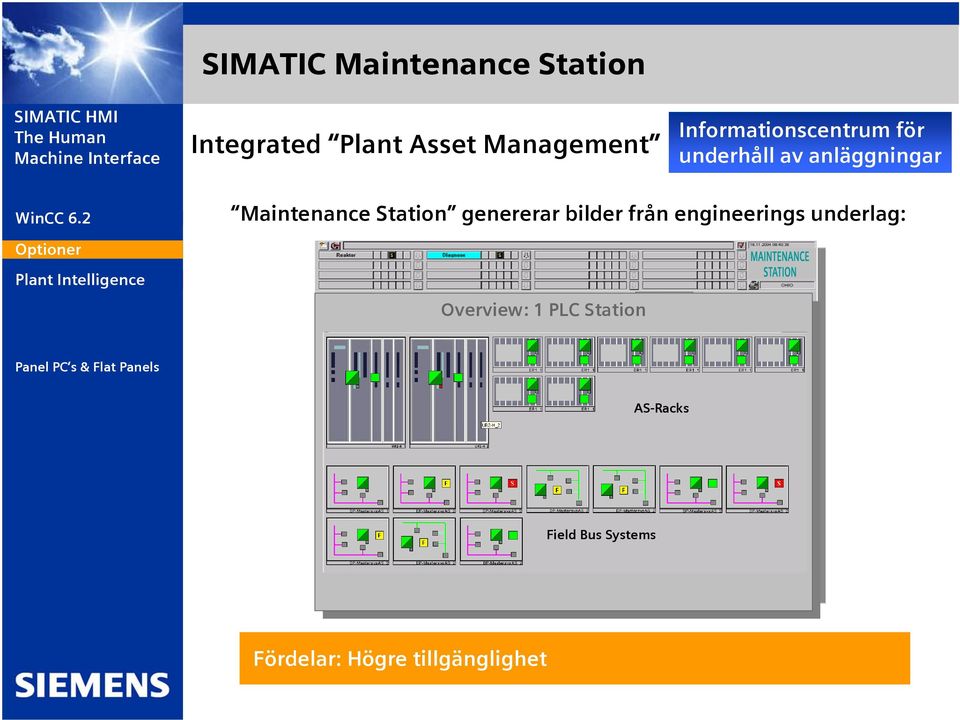
Task: Open the bottom-row field bus tile with green square
Action: pos(491,541)
